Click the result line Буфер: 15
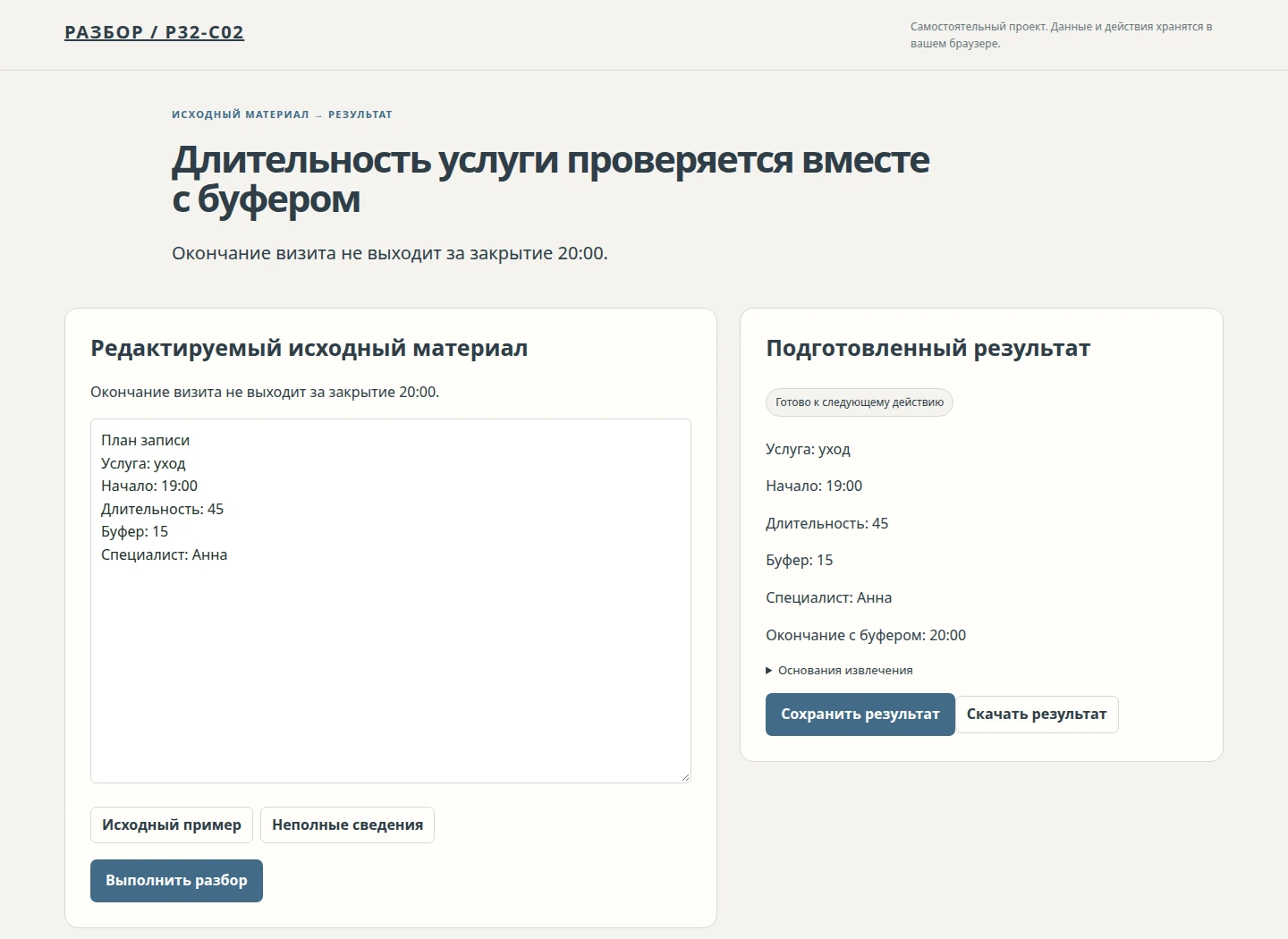Screen dimensions: 1288x939 [x=800, y=561]
